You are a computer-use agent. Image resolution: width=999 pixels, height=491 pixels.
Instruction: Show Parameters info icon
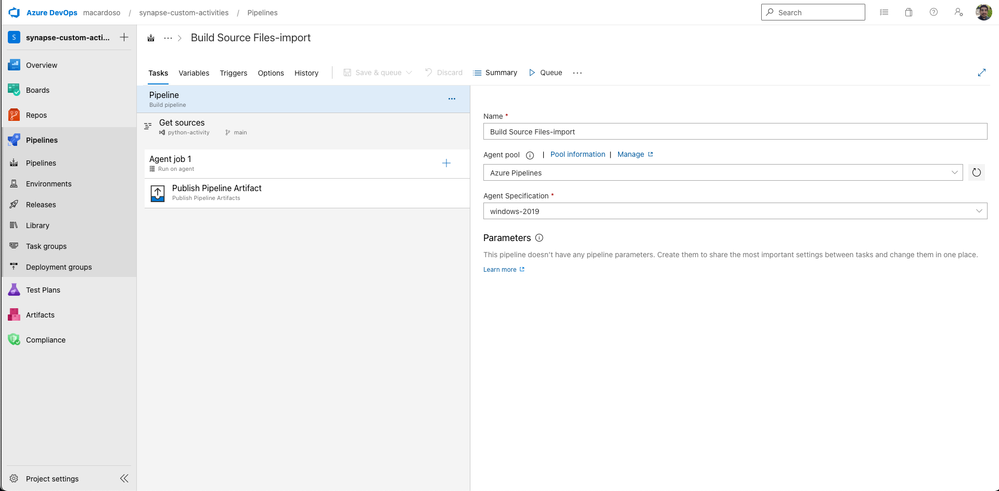pyautogui.click(x=539, y=238)
